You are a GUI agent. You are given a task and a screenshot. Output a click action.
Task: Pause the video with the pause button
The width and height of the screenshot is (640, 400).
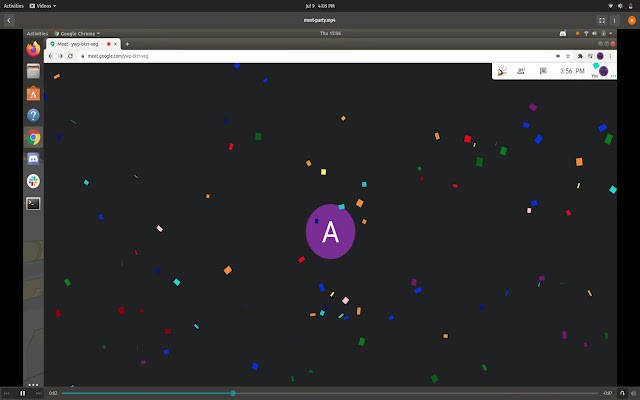23,393
